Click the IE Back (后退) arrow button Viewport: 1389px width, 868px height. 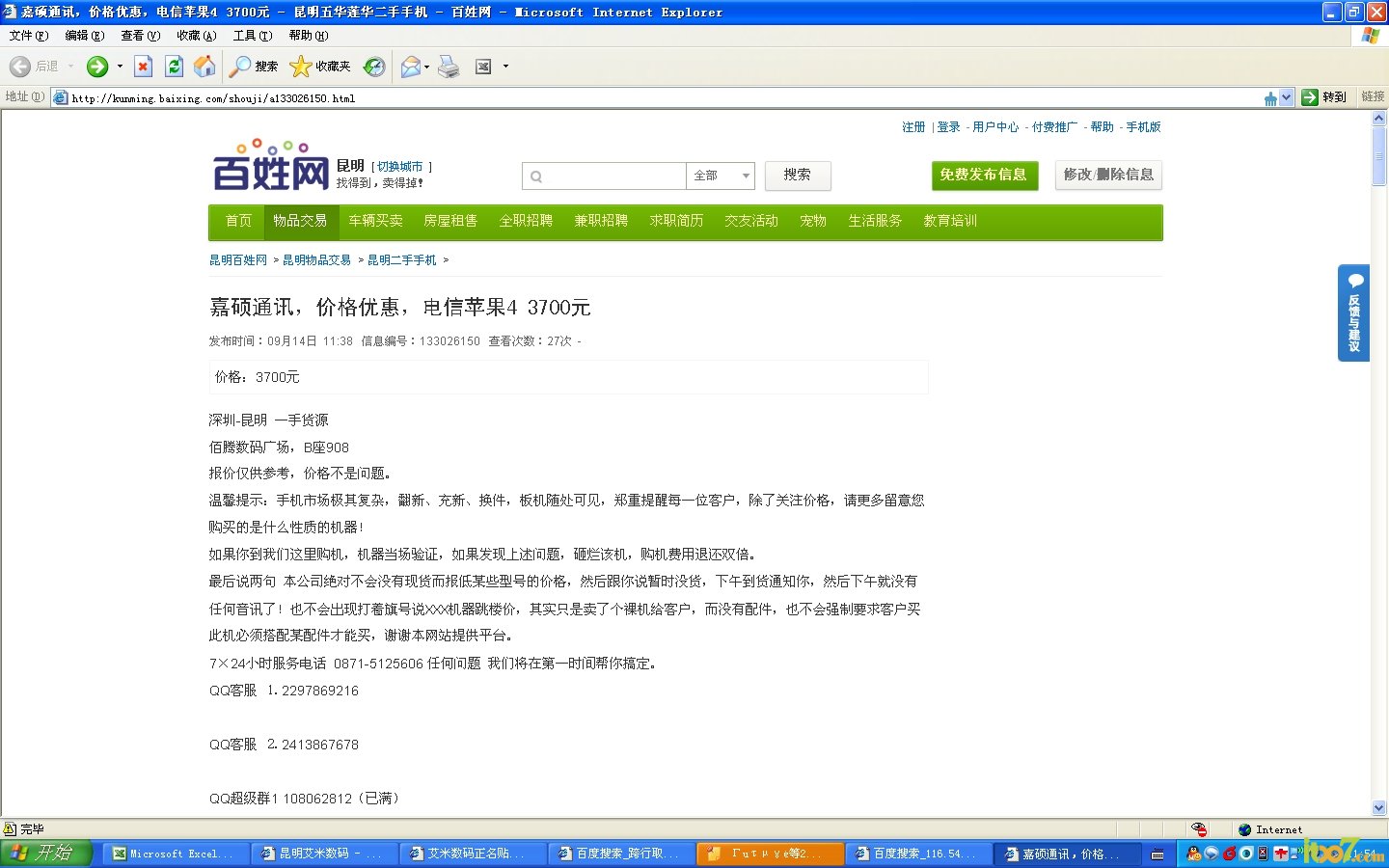coord(20,66)
